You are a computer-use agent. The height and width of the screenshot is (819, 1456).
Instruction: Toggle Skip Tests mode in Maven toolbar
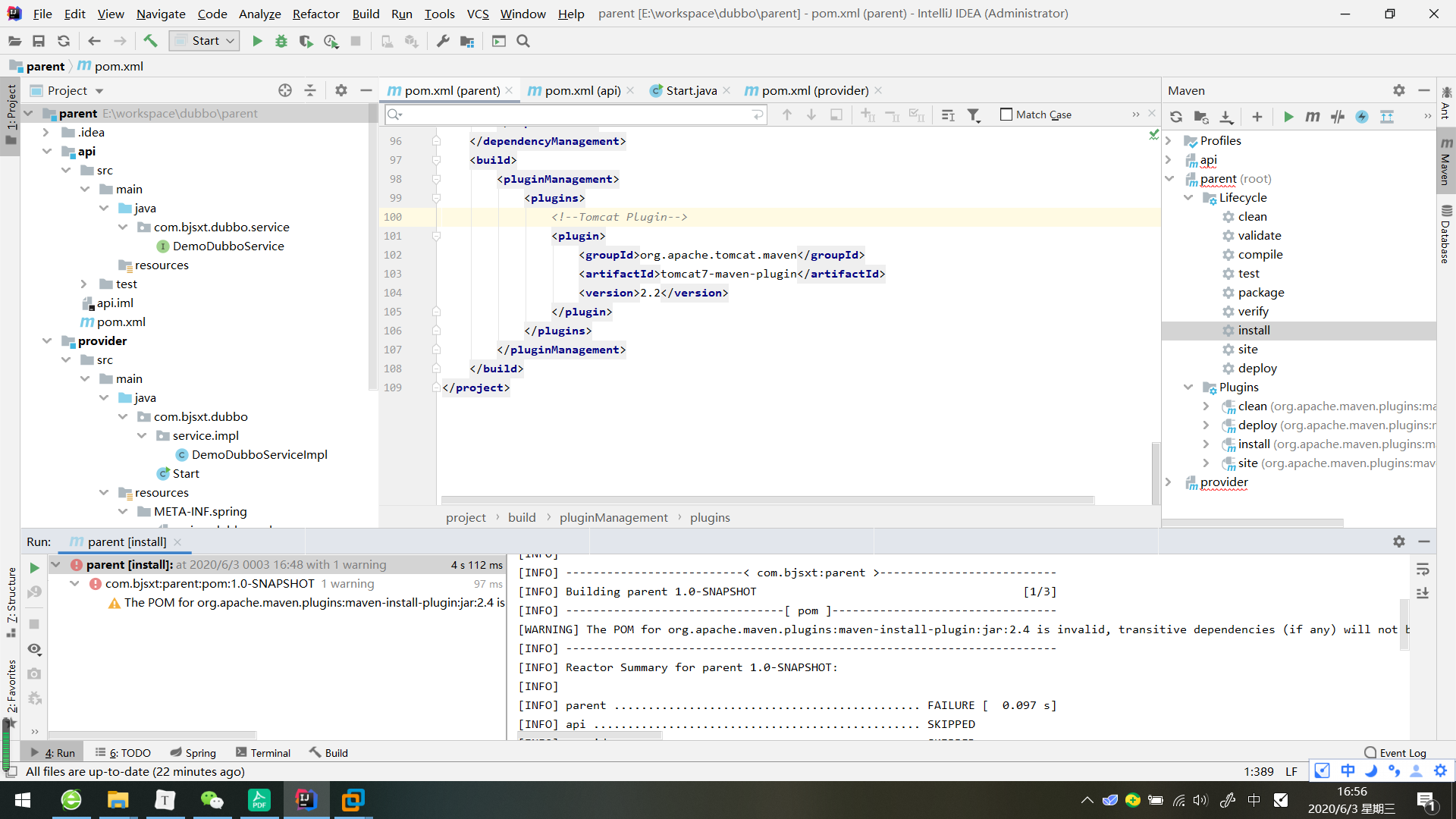pos(1362,116)
